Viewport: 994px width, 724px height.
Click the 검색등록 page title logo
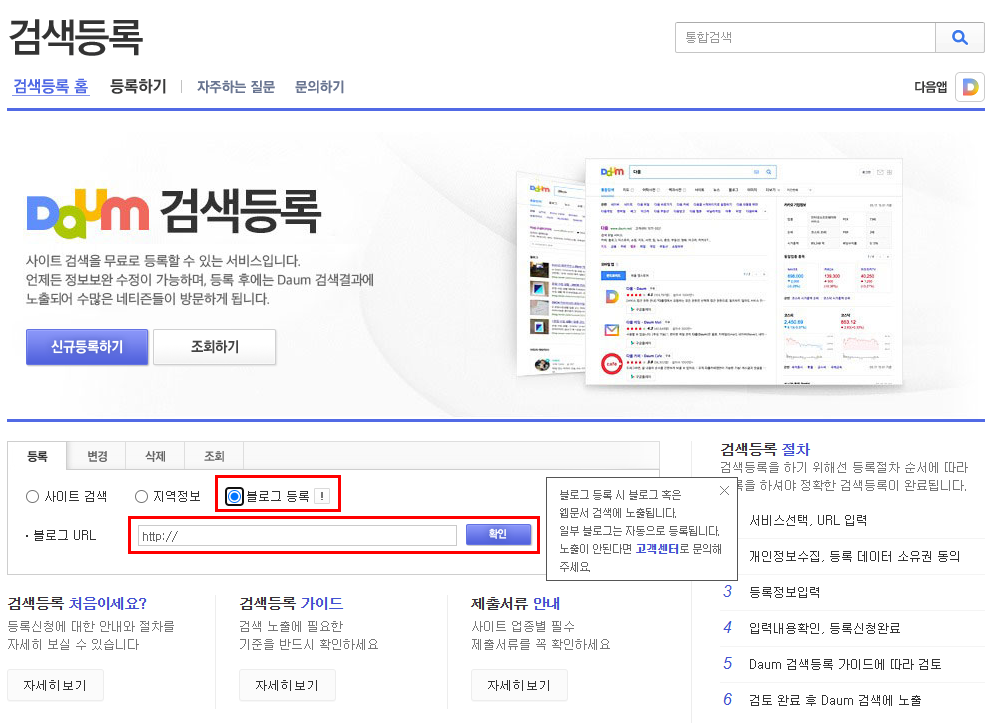[76, 37]
